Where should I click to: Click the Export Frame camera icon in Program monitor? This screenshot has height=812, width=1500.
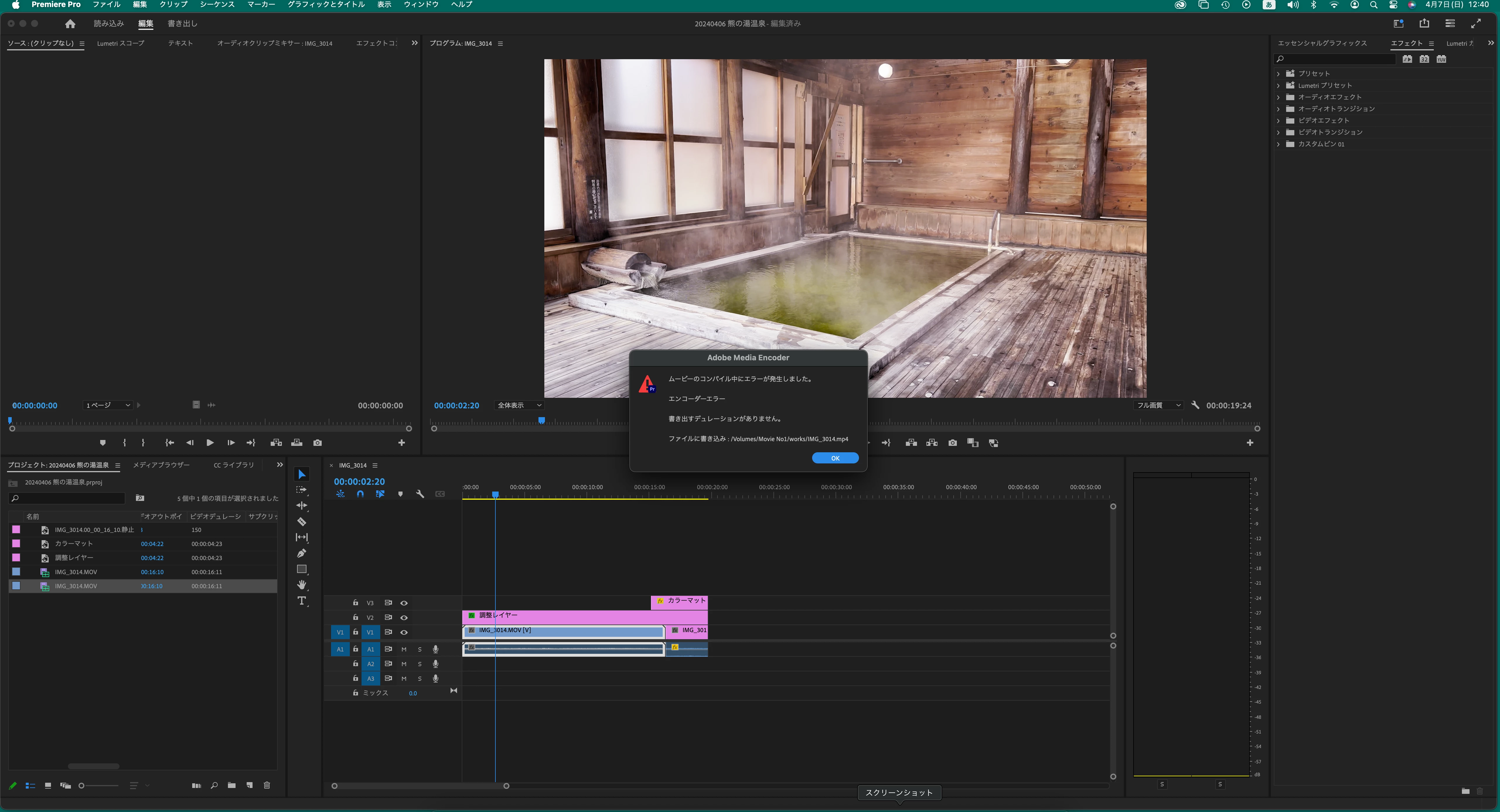(x=953, y=443)
